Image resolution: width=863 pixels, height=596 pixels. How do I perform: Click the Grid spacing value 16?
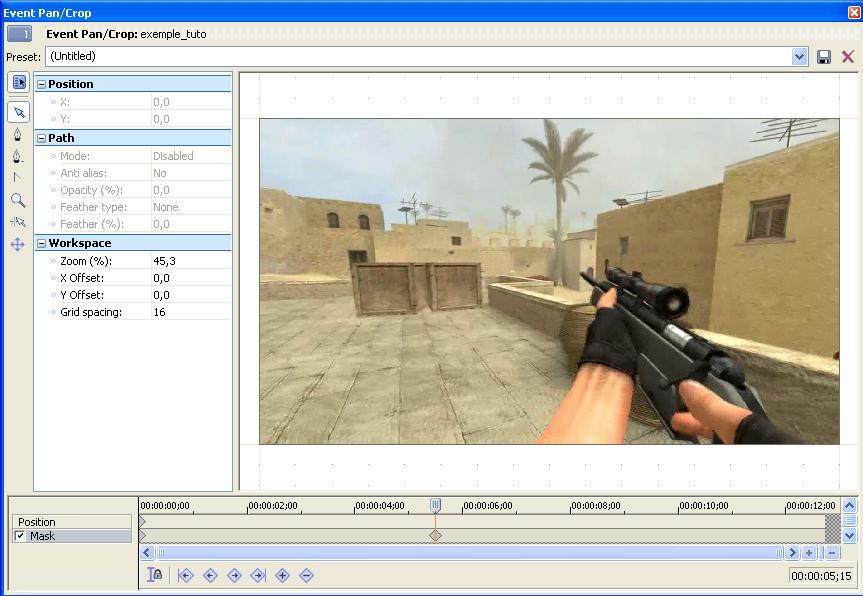click(160, 312)
